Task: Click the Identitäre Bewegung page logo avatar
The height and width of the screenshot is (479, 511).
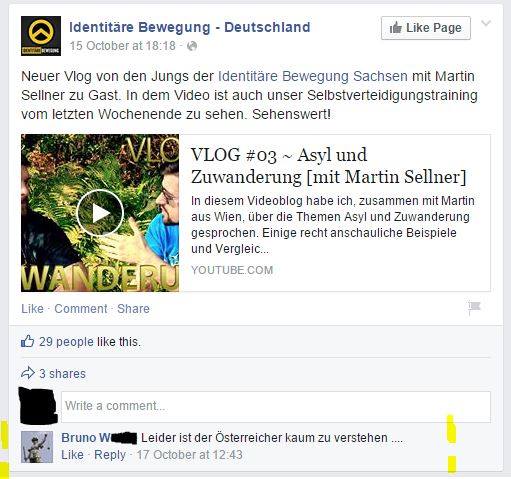Action: 41,36
